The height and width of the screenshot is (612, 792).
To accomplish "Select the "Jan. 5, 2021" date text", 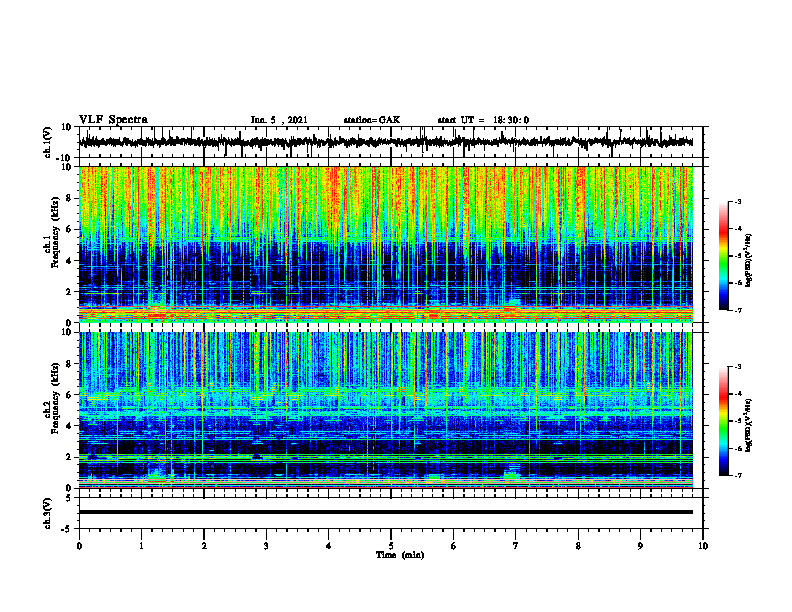I will click(279, 120).
